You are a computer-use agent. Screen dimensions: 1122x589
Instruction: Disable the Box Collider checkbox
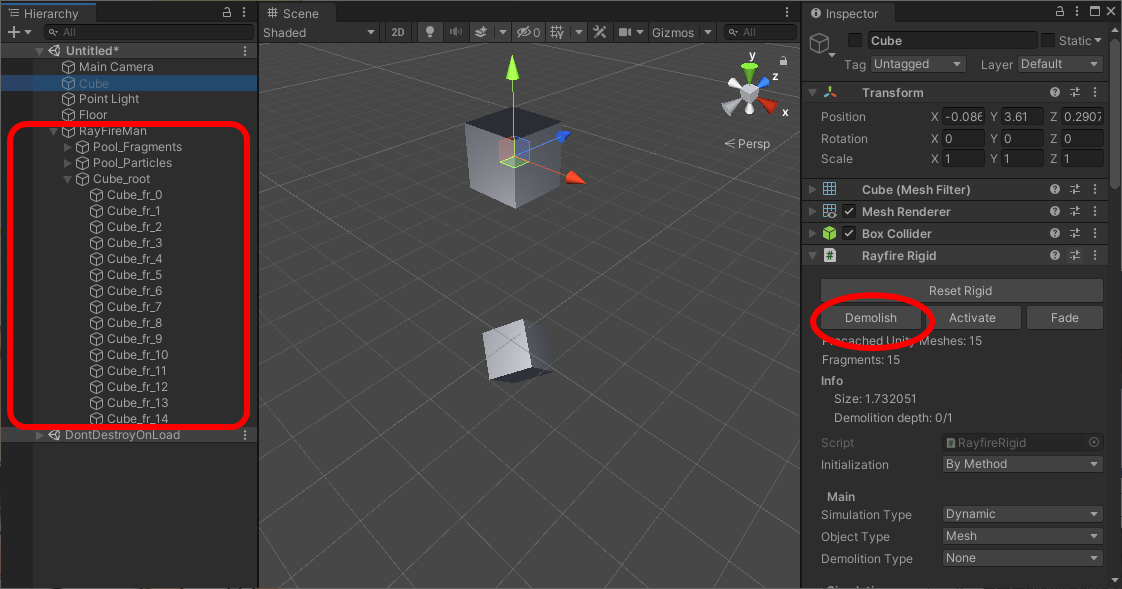tap(849, 233)
